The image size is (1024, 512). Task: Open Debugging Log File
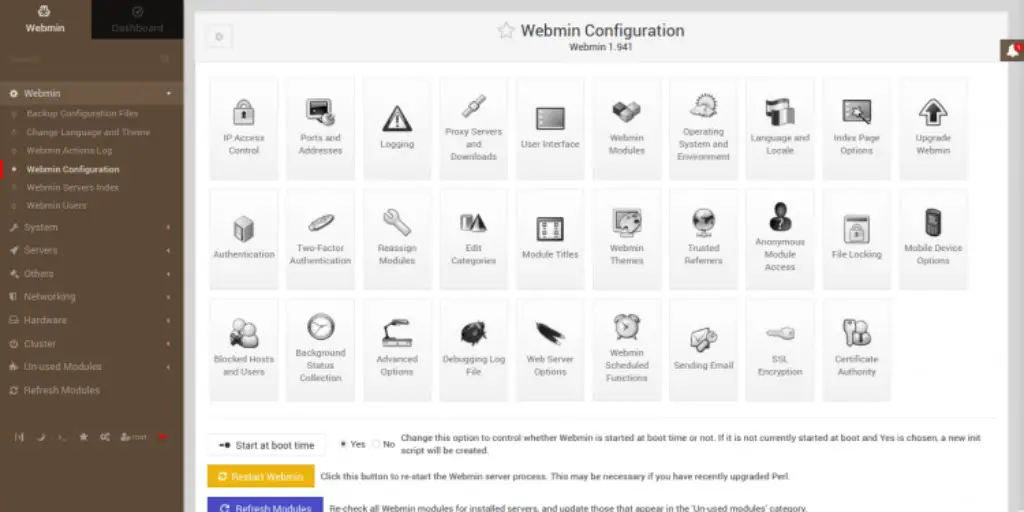(x=473, y=350)
